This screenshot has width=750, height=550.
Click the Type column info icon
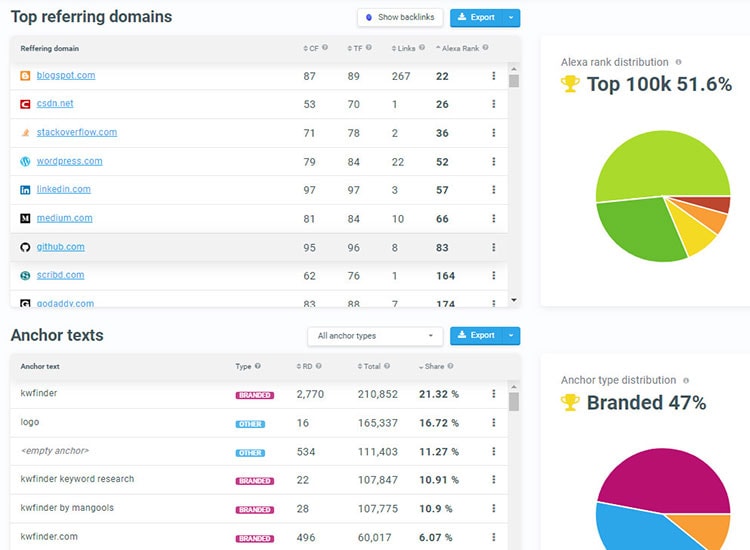point(258,366)
